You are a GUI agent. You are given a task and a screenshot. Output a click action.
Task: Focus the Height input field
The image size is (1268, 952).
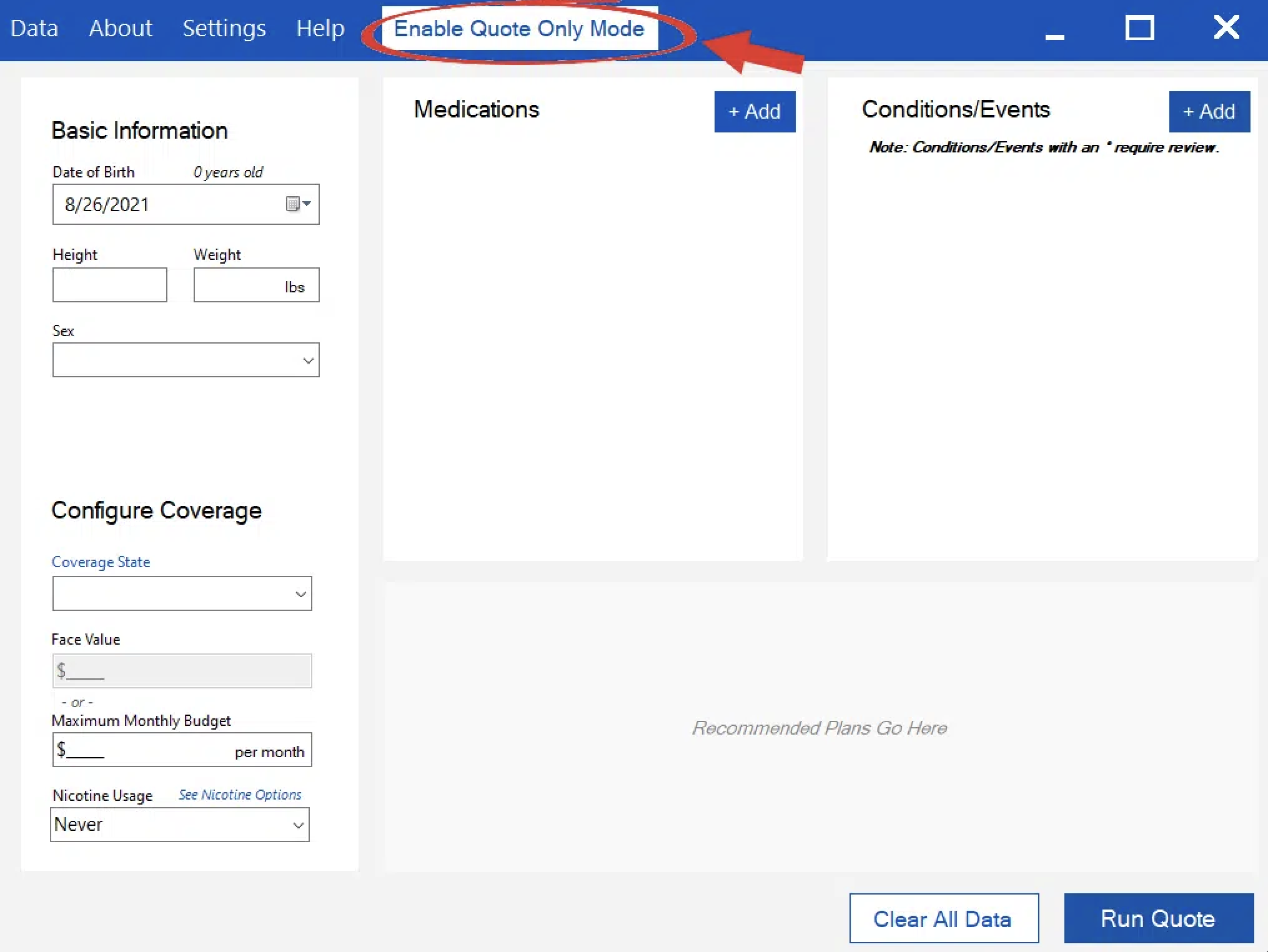point(109,285)
